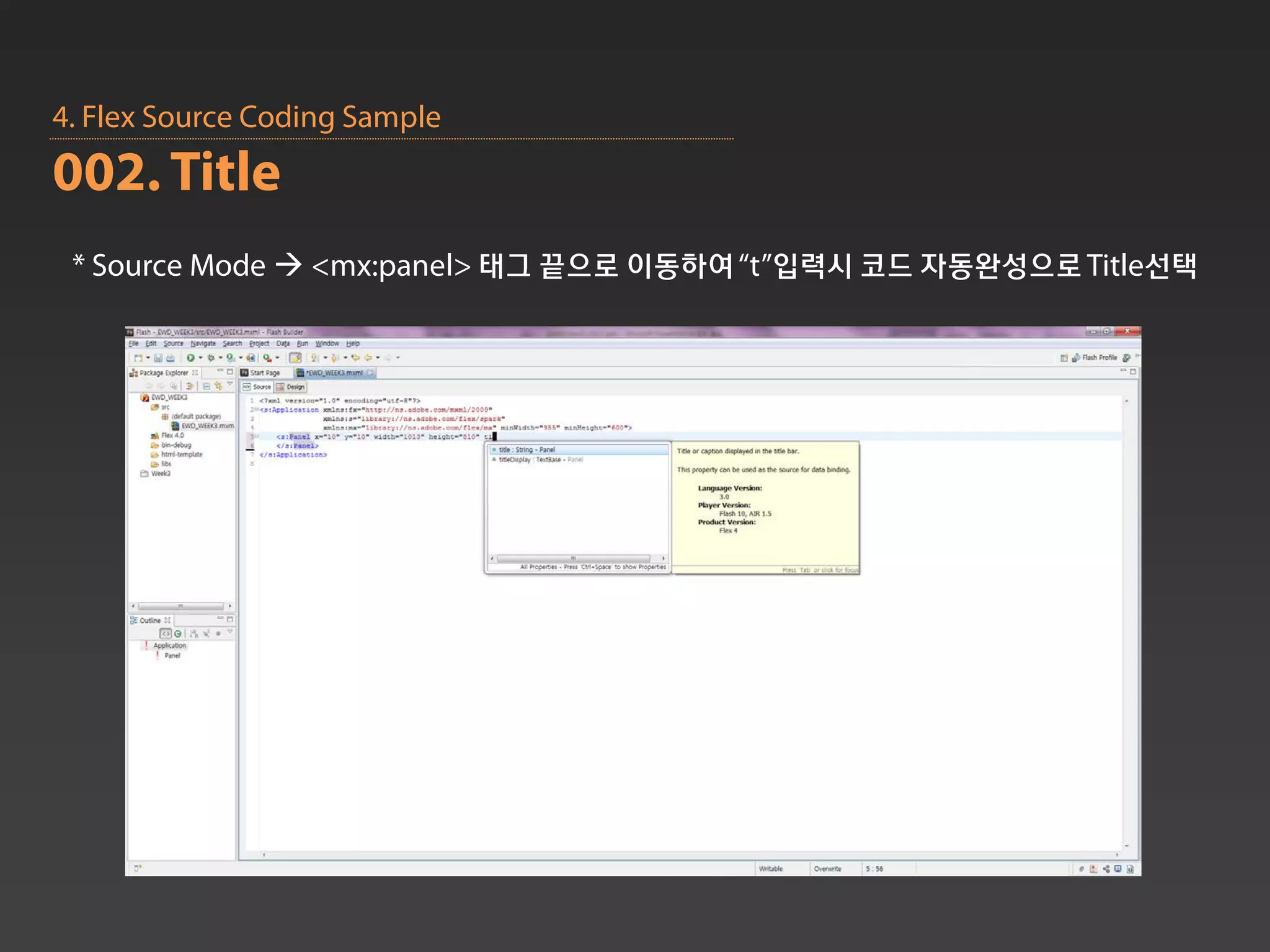1270x952 pixels.
Task: Click the Profile launch icon in toolbar
Action: (231, 358)
